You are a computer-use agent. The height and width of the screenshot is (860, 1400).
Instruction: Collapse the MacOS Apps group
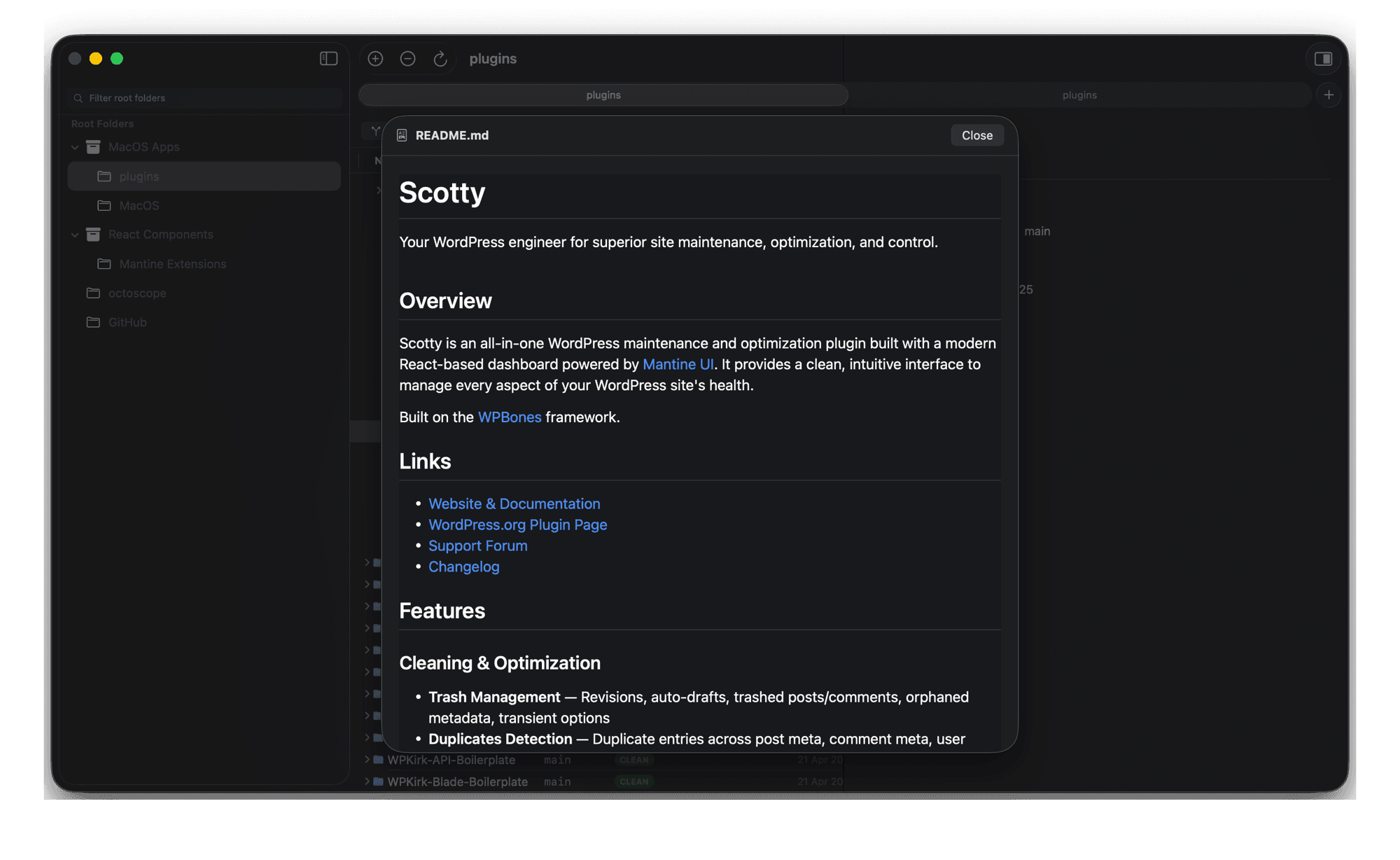(75, 147)
